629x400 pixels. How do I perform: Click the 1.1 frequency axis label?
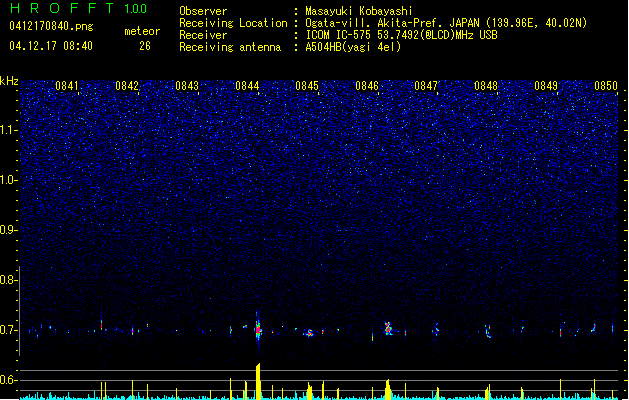9,130
